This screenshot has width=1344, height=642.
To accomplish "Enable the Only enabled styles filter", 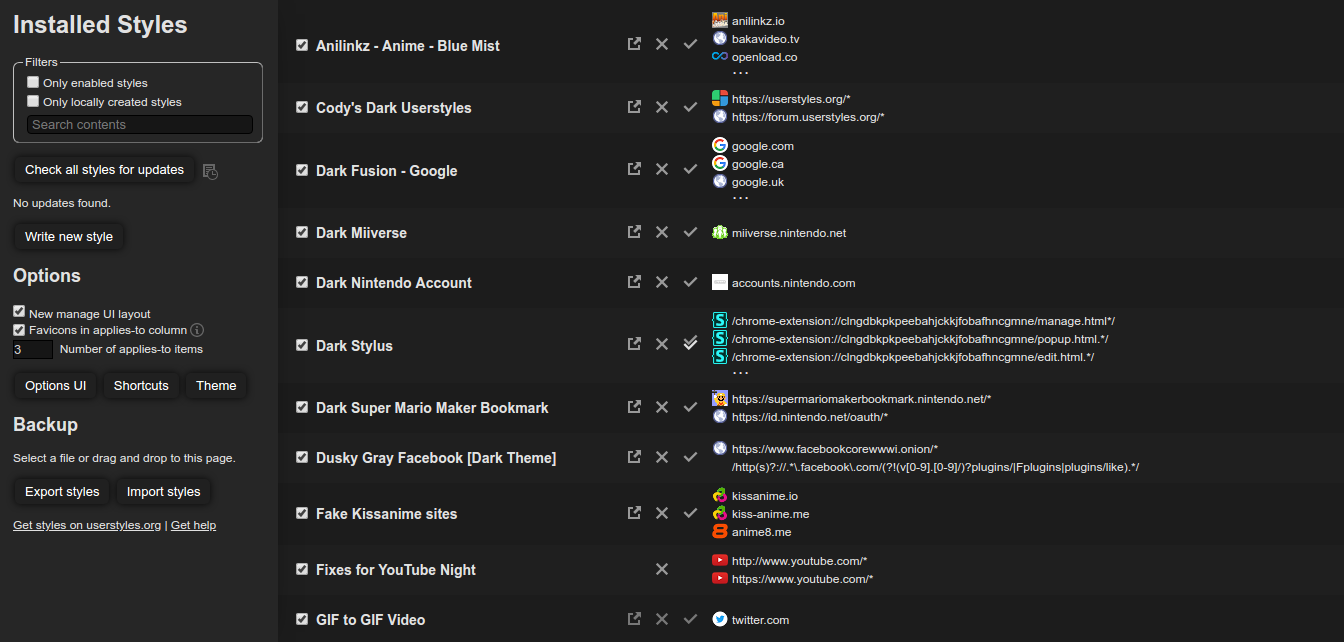I will (x=33, y=83).
